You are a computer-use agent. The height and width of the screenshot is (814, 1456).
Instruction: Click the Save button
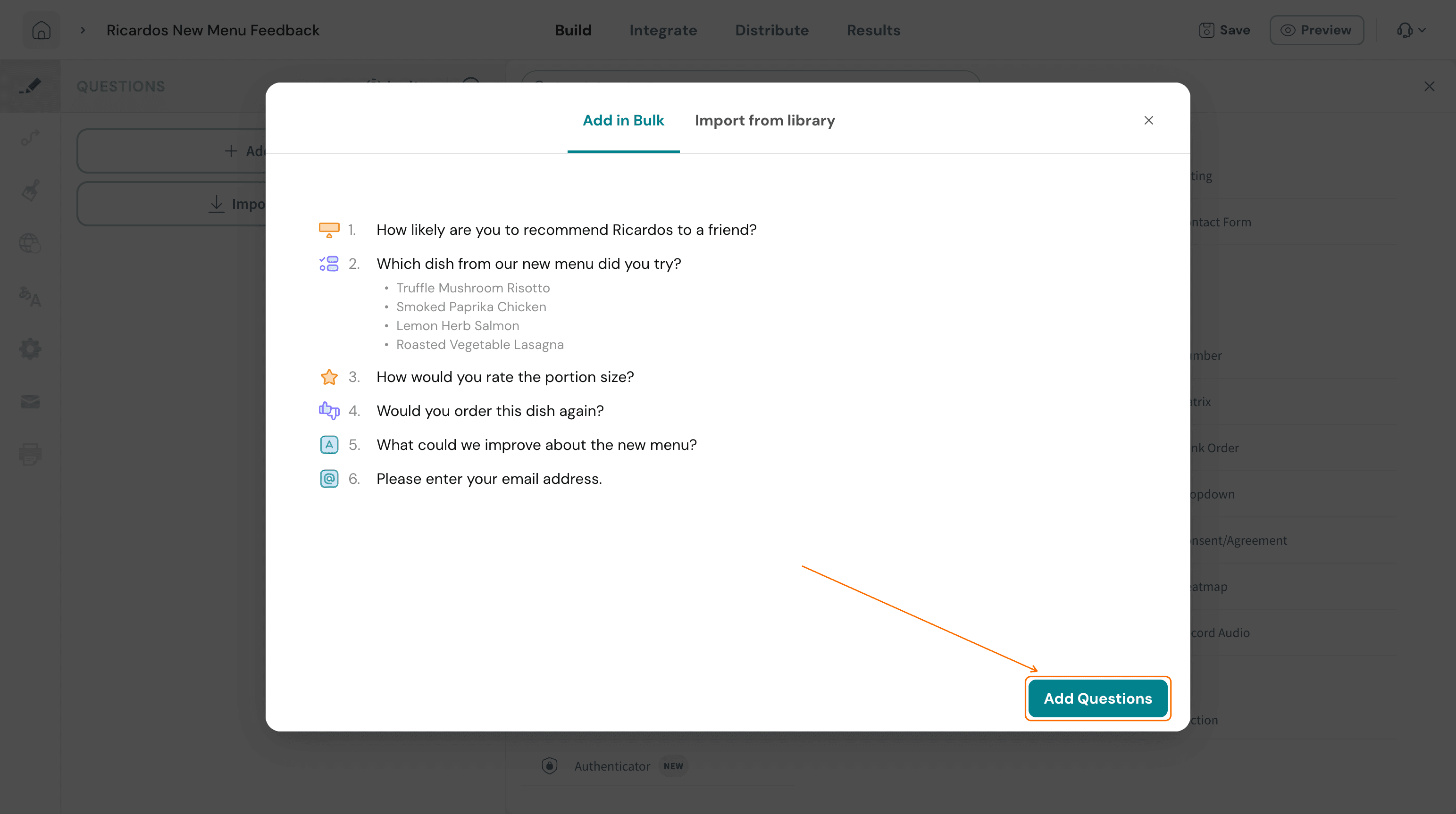point(1224,30)
